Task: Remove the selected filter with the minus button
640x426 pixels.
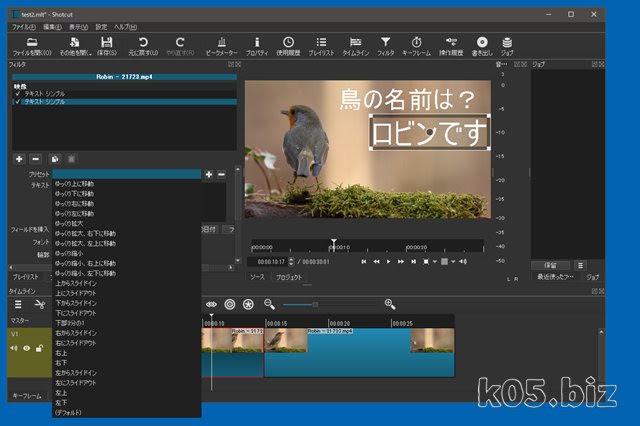Action: (36, 159)
